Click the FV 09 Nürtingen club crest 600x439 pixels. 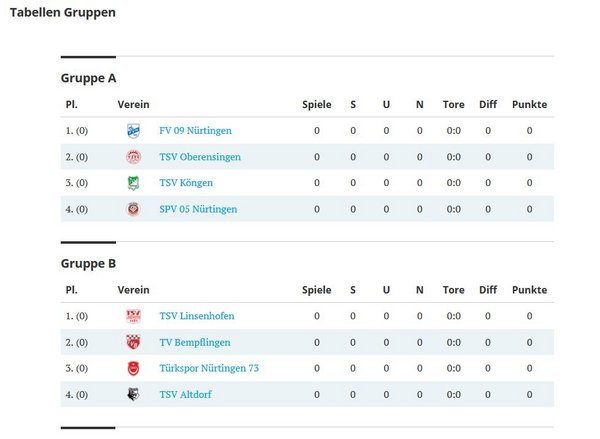click(133, 131)
